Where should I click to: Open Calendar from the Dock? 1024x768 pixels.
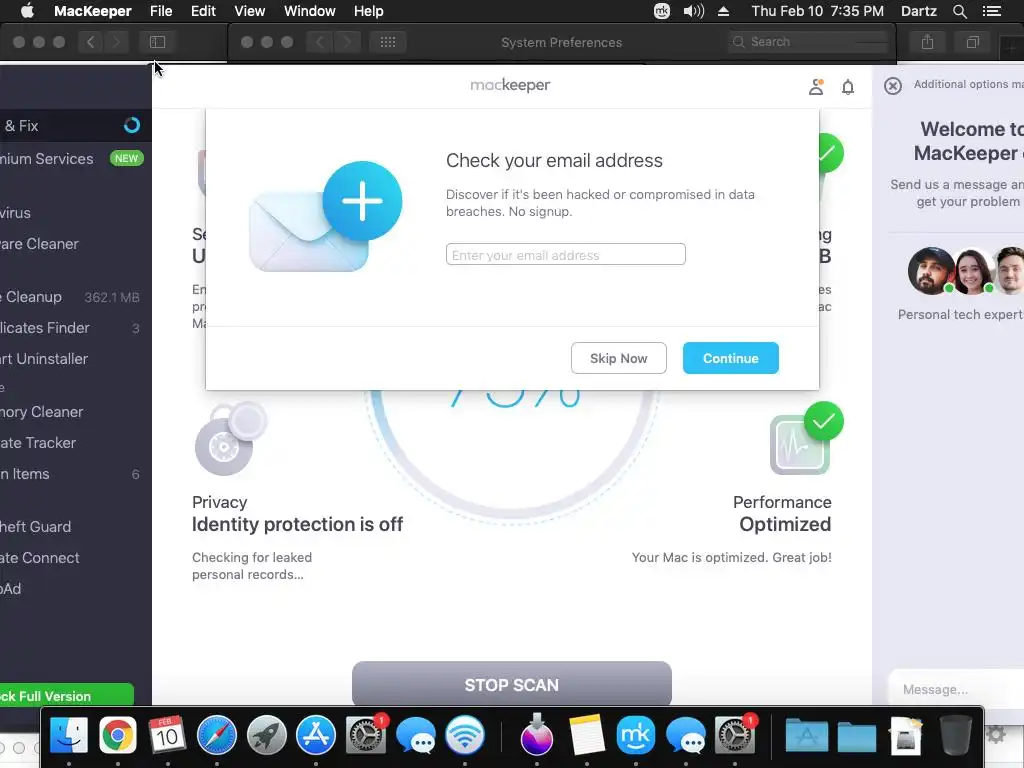167,735
